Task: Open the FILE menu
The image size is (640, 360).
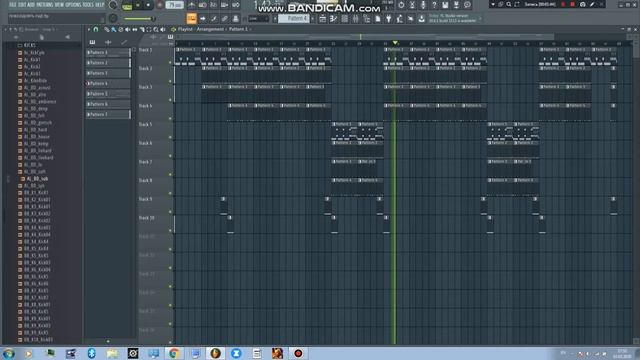Action: [x=12, y=5]
